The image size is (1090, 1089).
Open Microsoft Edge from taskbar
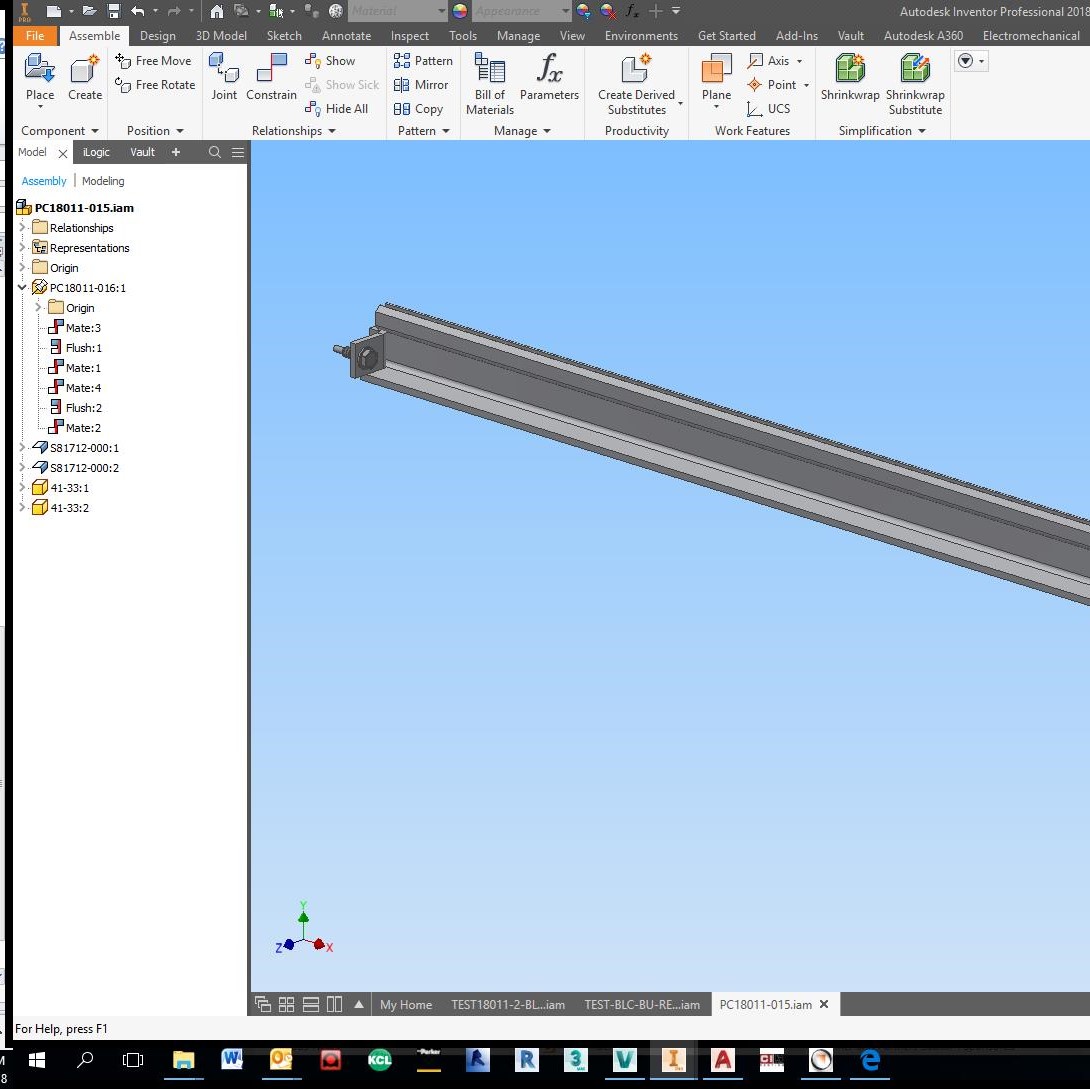coord(870,1060)
